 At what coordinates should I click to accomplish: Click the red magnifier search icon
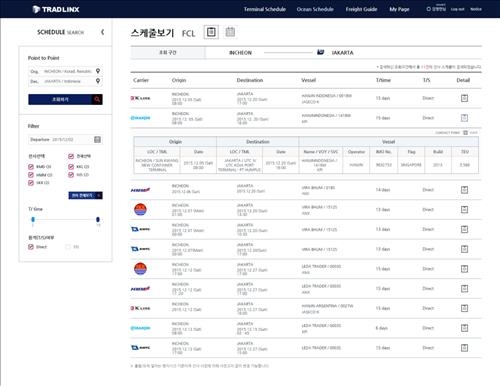tap(97, 99)
